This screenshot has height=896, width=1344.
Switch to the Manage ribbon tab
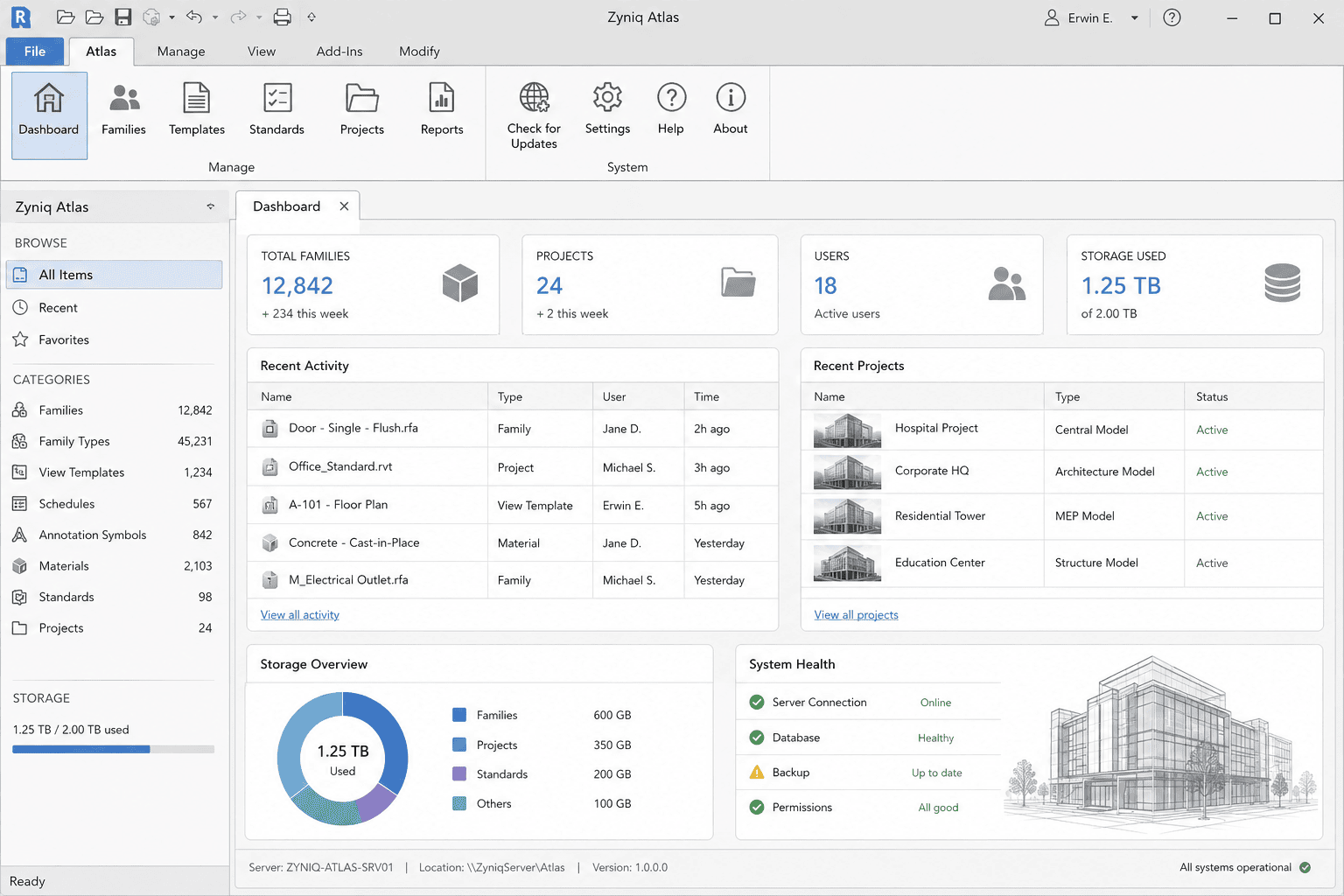tap(181, 52)
